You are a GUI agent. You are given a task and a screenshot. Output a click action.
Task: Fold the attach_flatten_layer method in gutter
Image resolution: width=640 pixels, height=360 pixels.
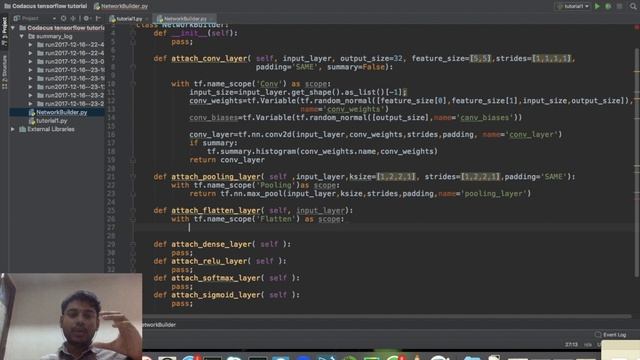pos(133,211)
